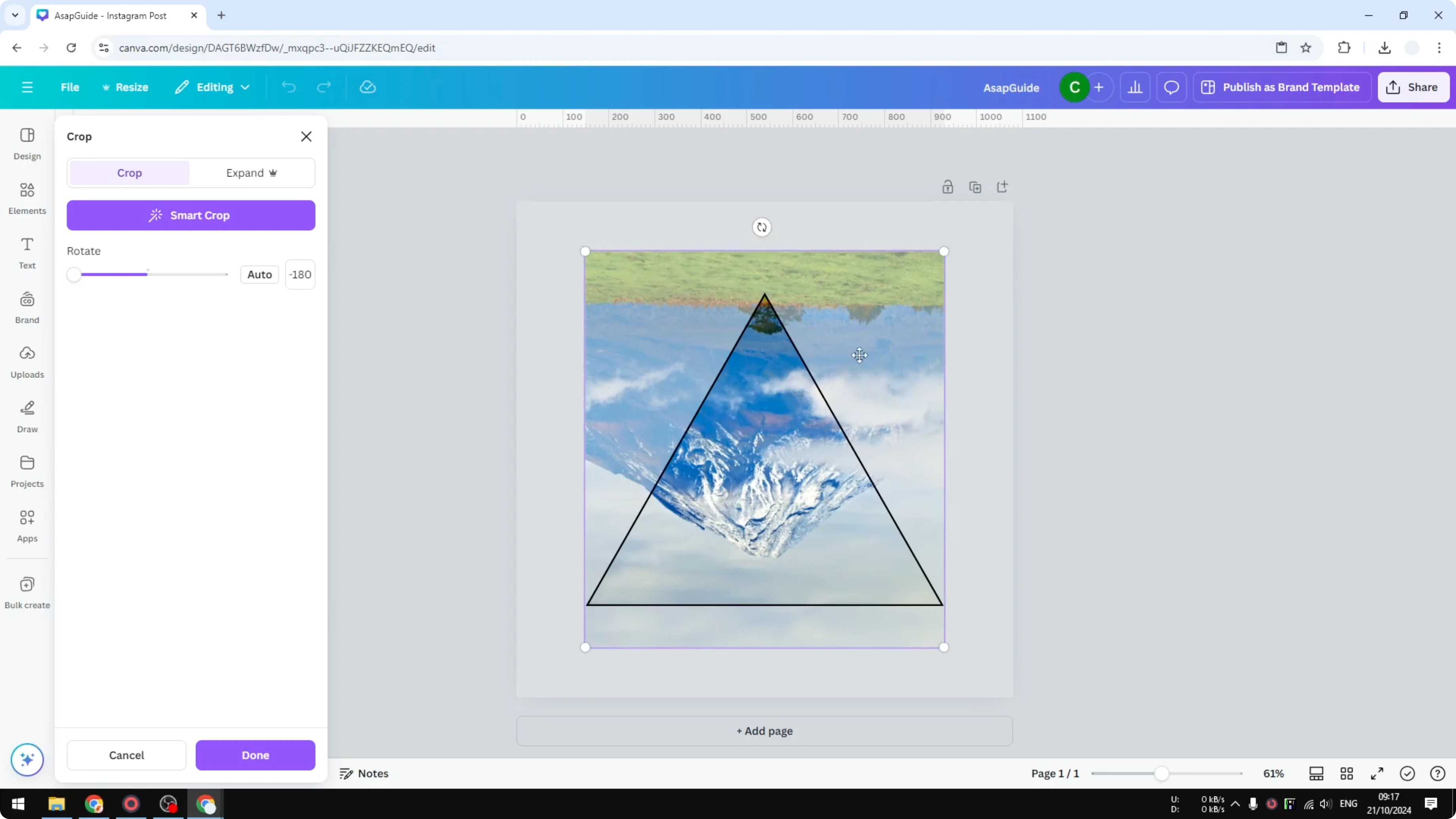
Task: Open the Text panel
Action: tap(27, 252)
